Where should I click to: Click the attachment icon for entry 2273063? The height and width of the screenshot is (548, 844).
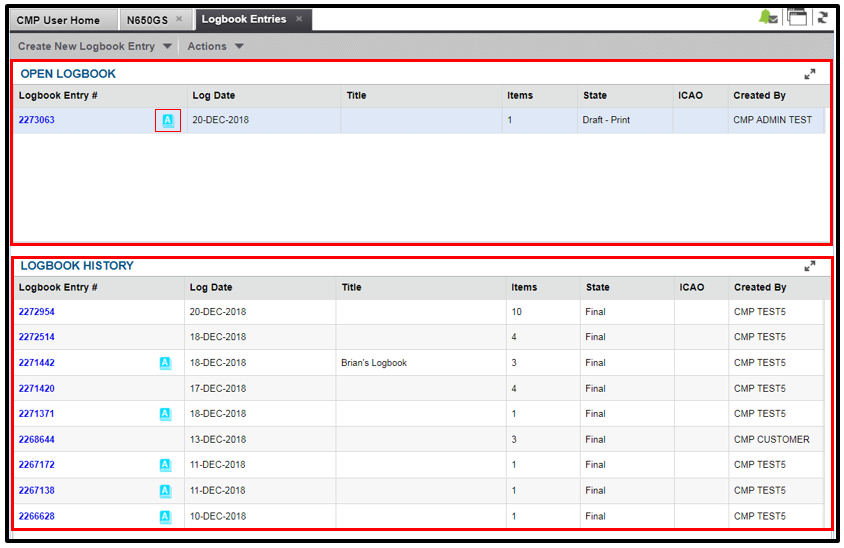tap(168, 120)
